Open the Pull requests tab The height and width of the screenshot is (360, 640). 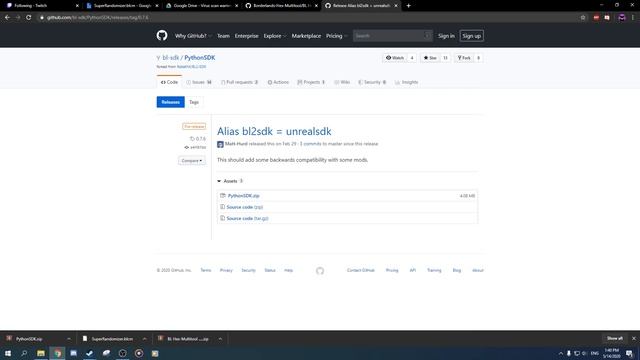tap(240, 82)
